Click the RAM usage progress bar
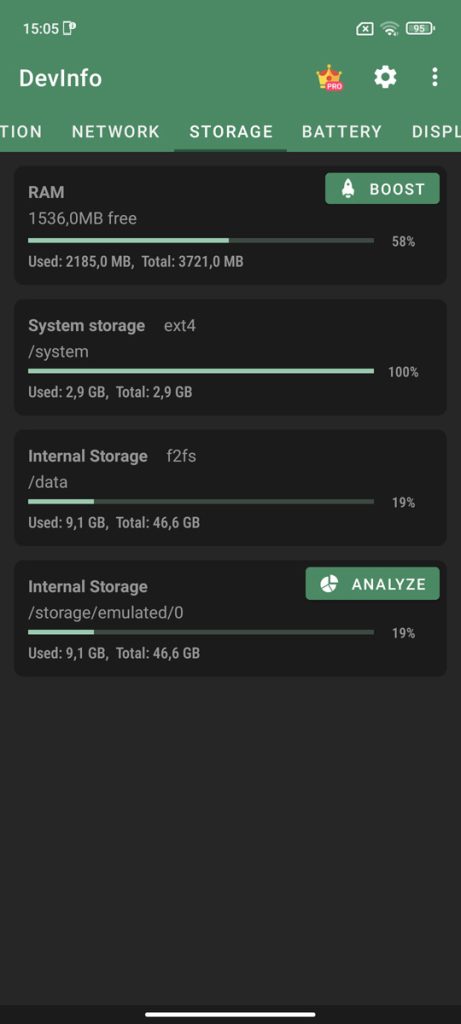461x1024 pixels. coord(201,240)
